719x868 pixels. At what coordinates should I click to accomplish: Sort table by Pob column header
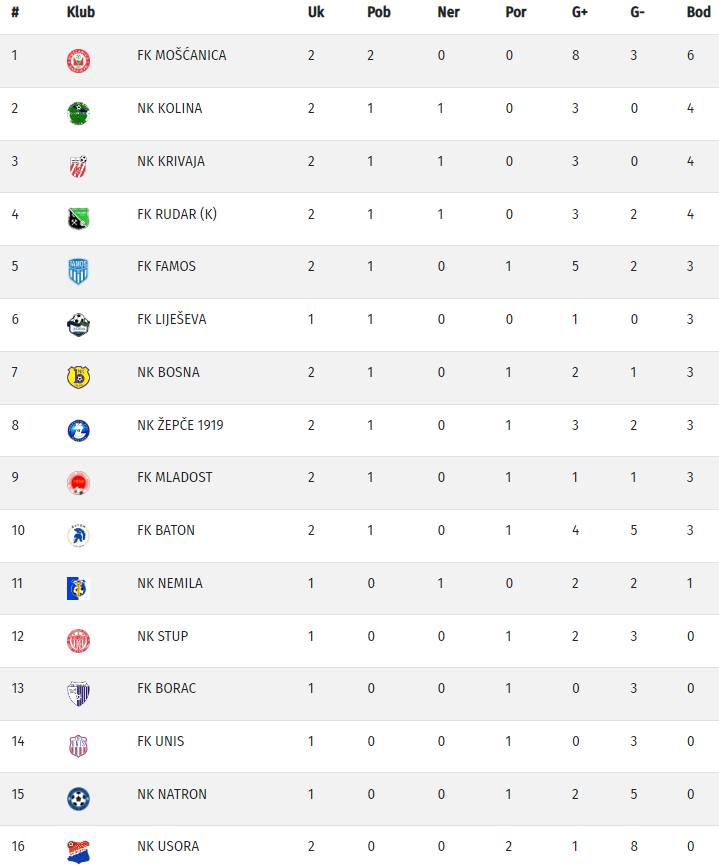[x=379, y=13]
